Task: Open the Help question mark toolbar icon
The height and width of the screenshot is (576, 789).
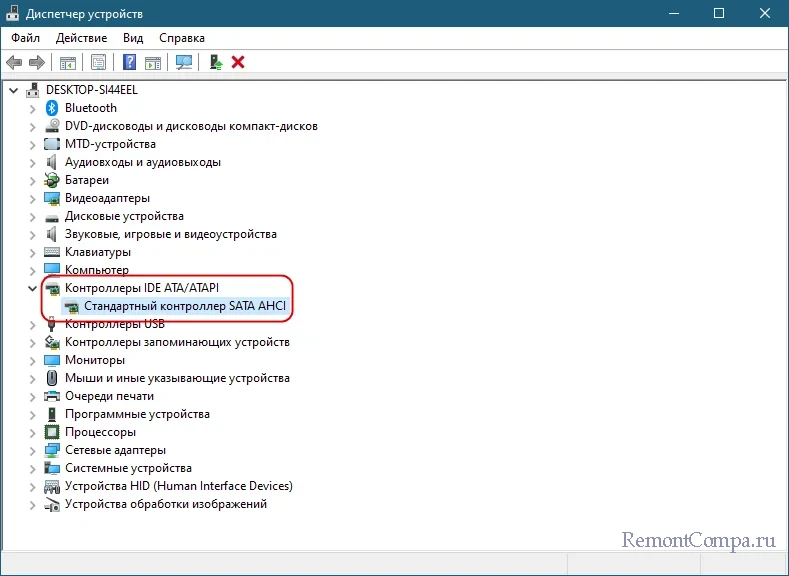Action: coord(130,62)
